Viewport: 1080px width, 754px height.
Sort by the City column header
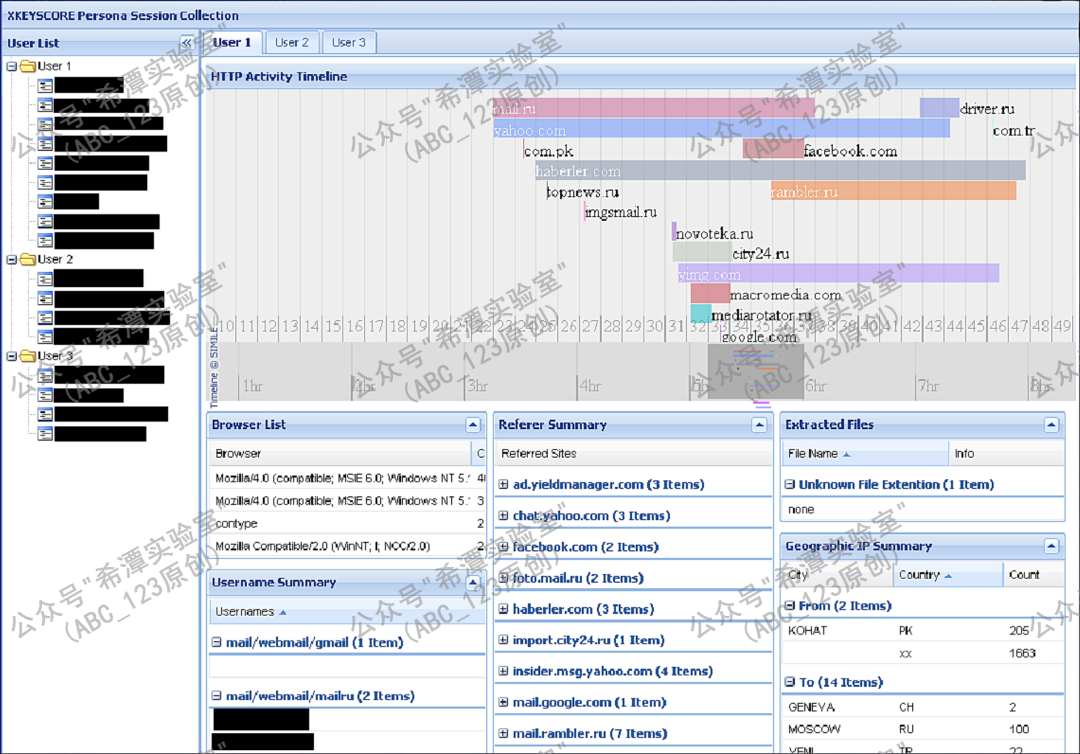pos(838,575)
